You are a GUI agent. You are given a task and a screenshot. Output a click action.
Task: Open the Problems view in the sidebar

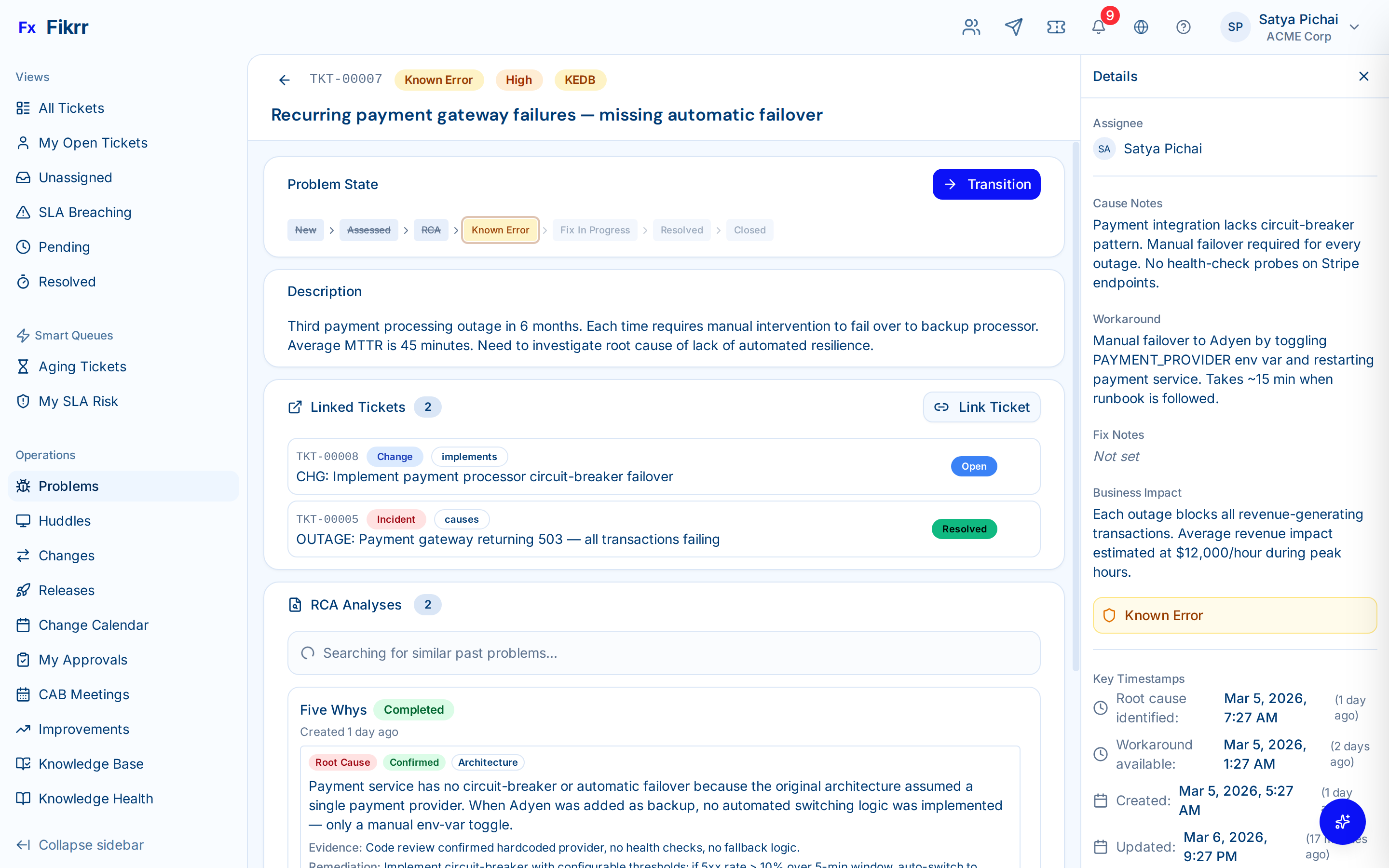(x=68, y=486)
